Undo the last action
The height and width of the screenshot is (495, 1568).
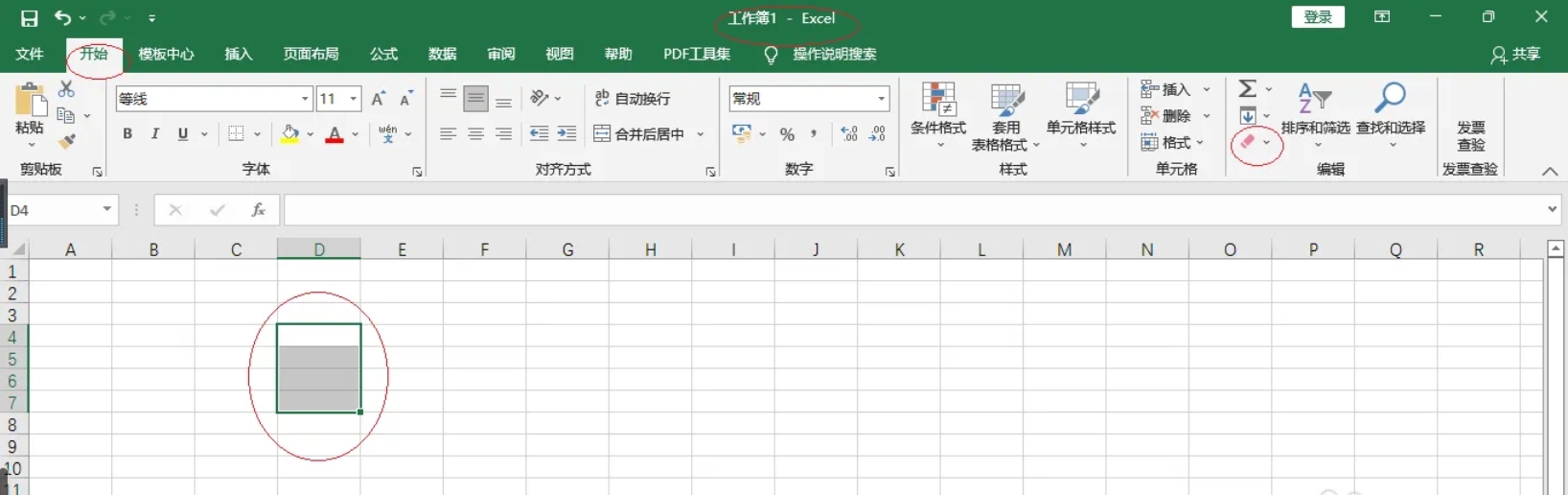(62, 17)
